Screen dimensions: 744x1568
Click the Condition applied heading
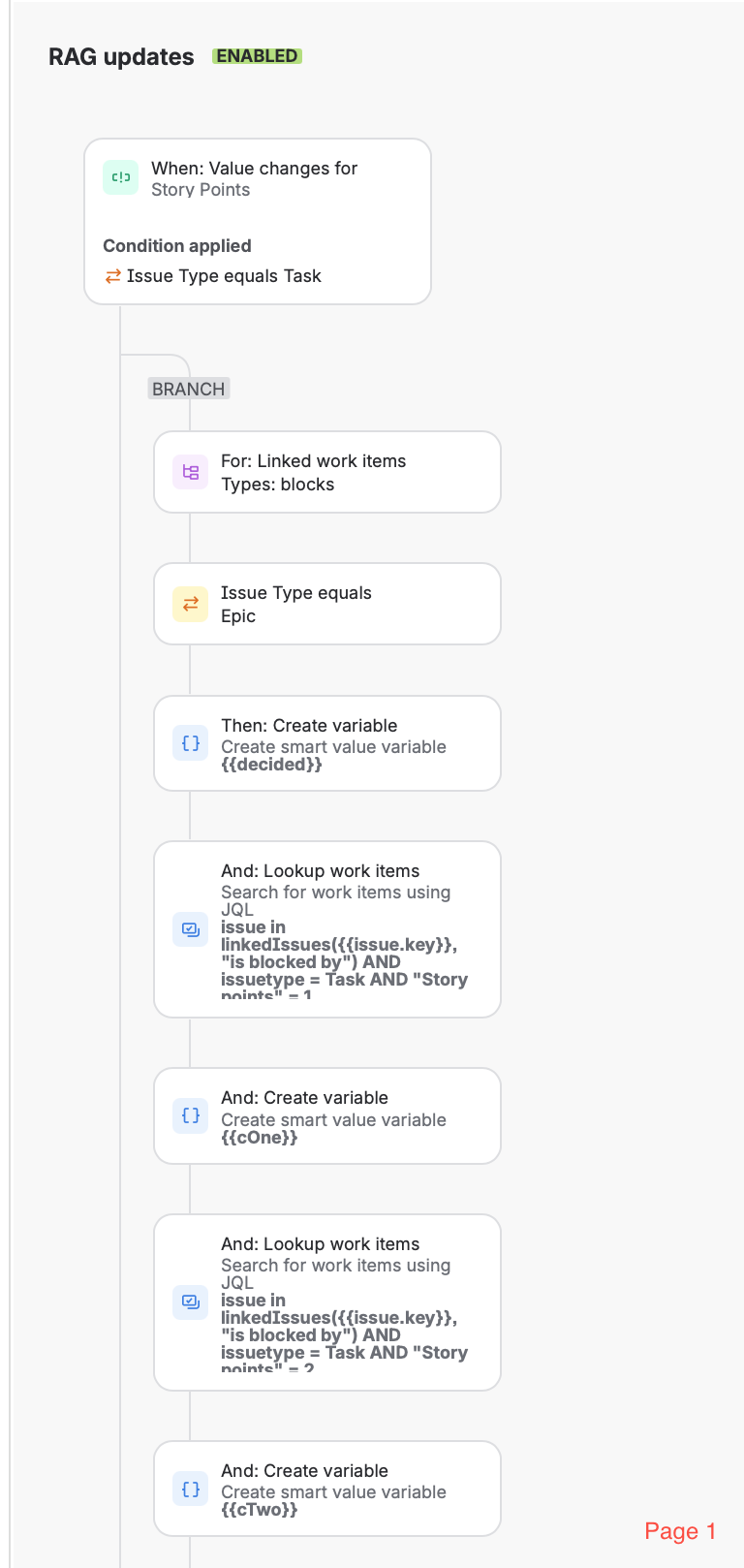(177, 246)
